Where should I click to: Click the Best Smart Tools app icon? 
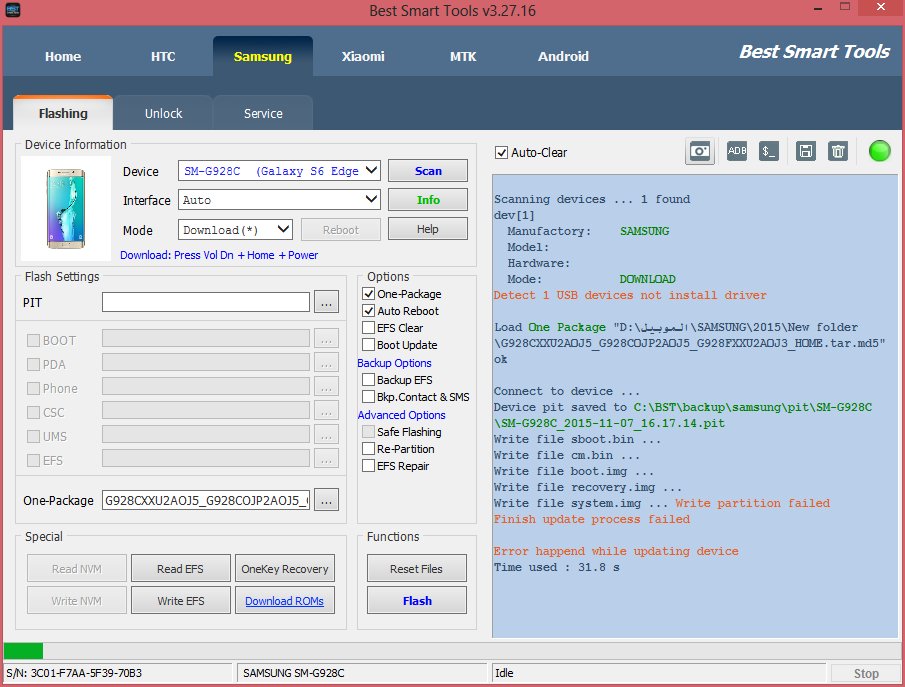[x=13, y=10]
